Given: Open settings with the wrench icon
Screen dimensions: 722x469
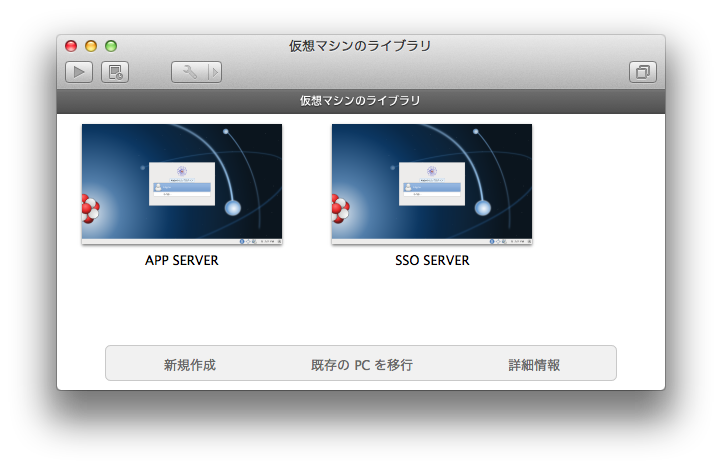Looking at the screenshot, I should click(x=189, y=72).
